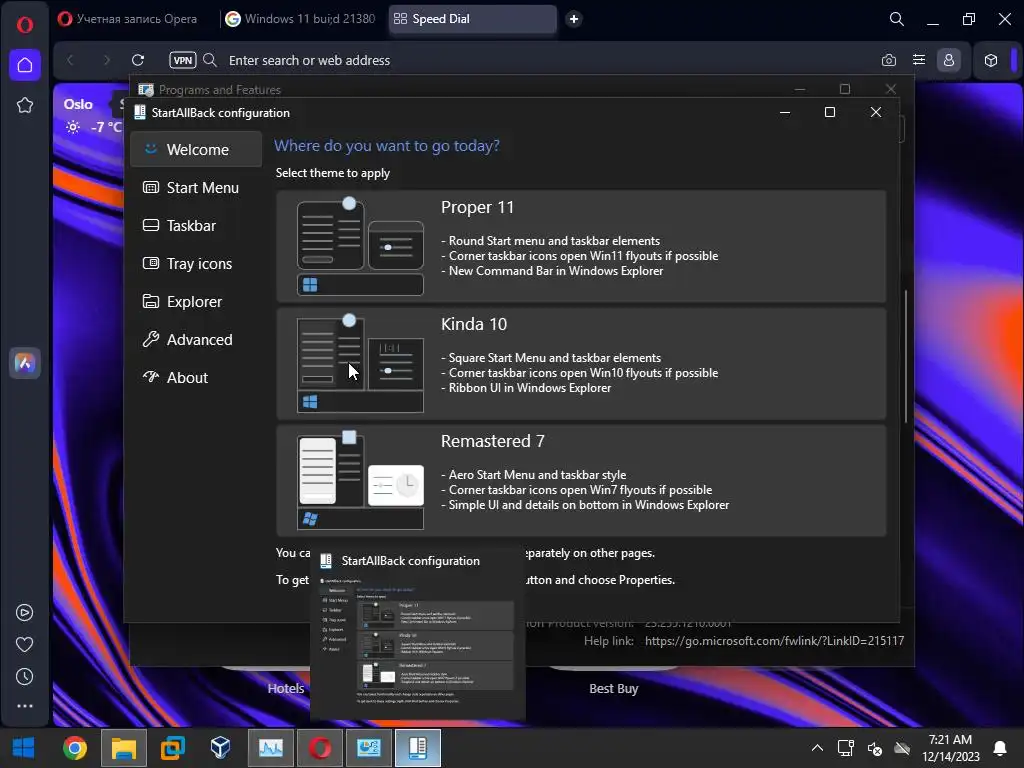Viewport: 1024px width, 768px height.
Task: Toggle the VPN badge in the address bar
Action: click(183, 60)
